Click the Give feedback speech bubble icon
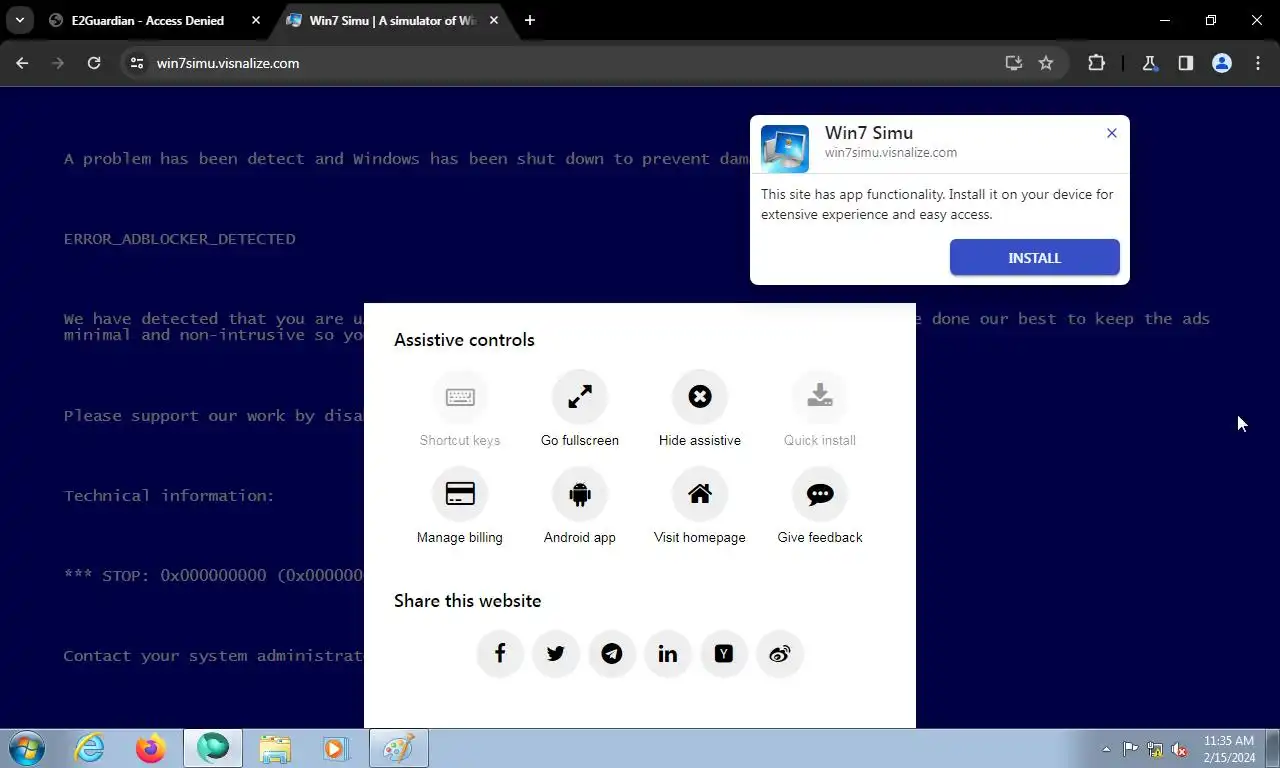1280x768 pixels. (820, 494)
